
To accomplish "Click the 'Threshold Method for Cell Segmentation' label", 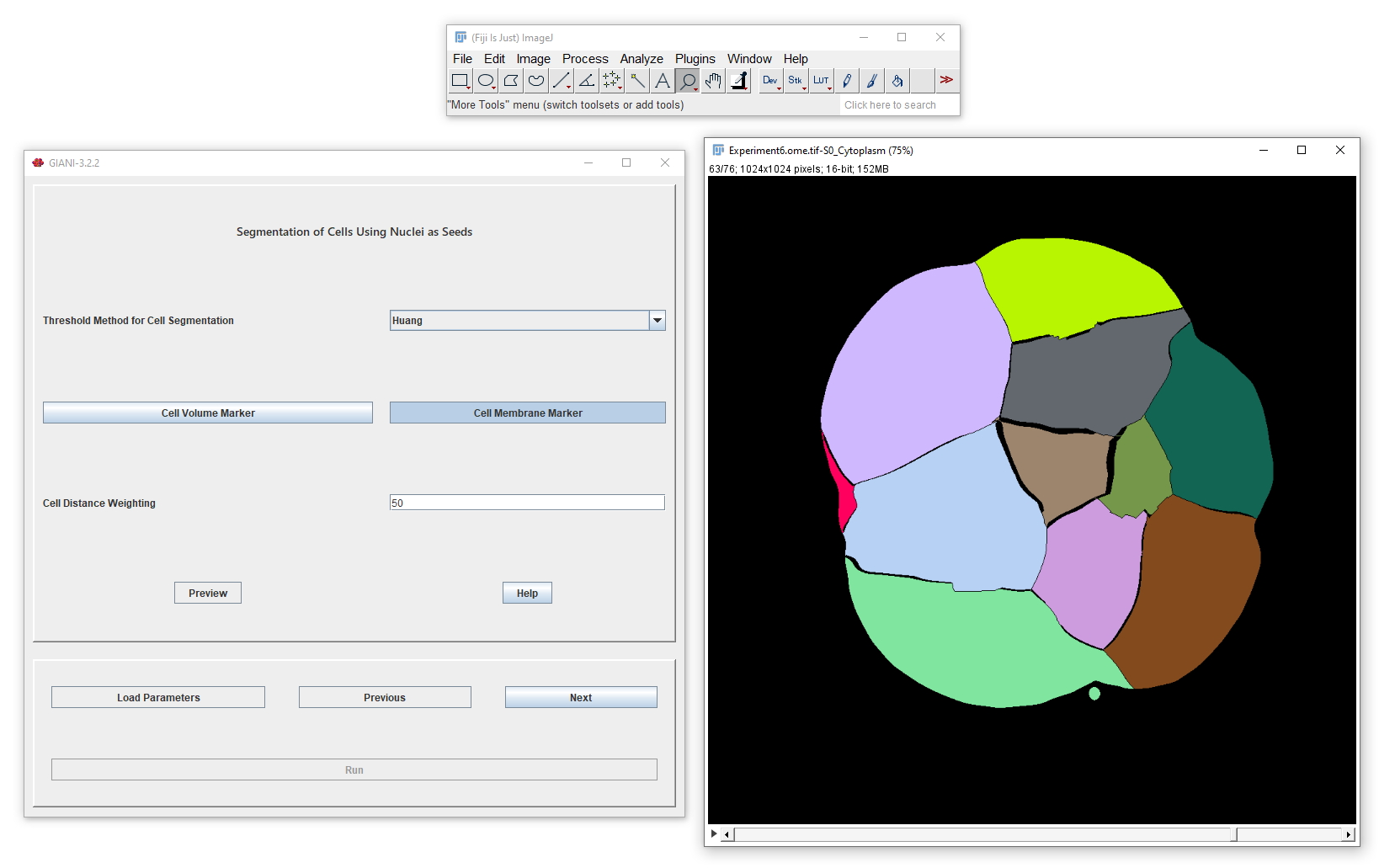I will pos(138,321).
